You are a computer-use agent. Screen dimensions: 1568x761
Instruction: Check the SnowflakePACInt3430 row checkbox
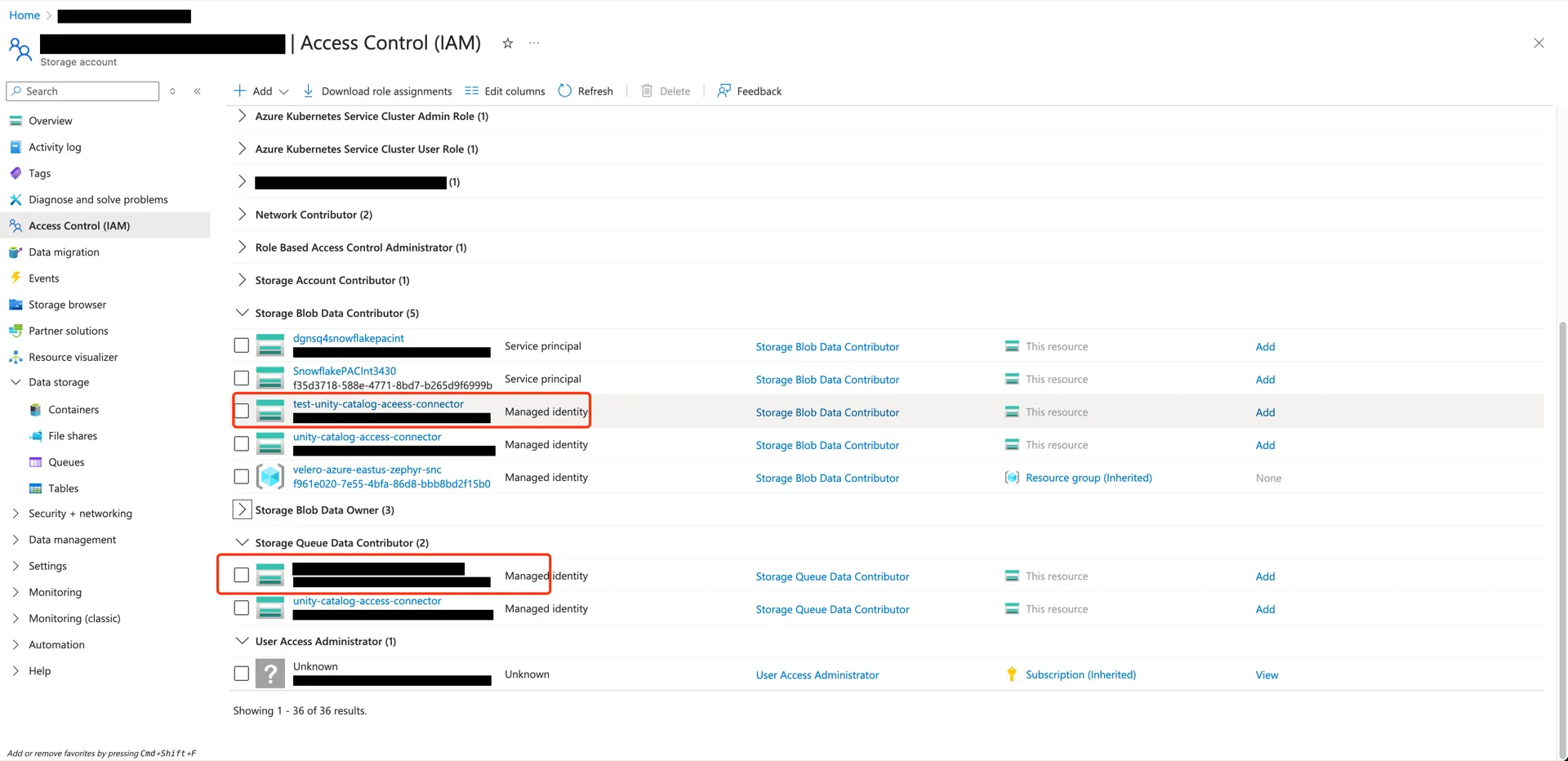pos(241,378)
